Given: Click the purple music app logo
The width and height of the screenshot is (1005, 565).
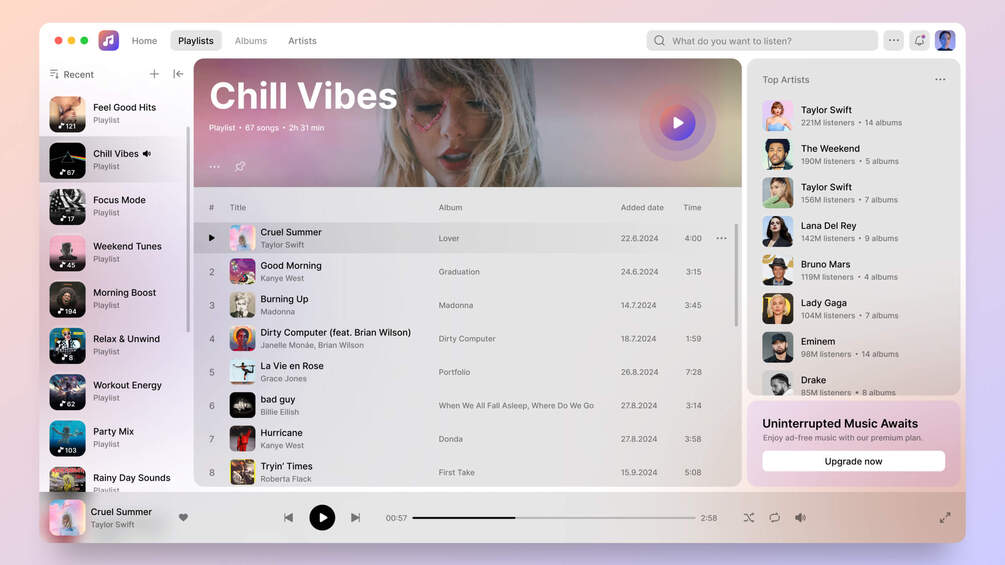Looking at the screenshot, I should 108,40.
